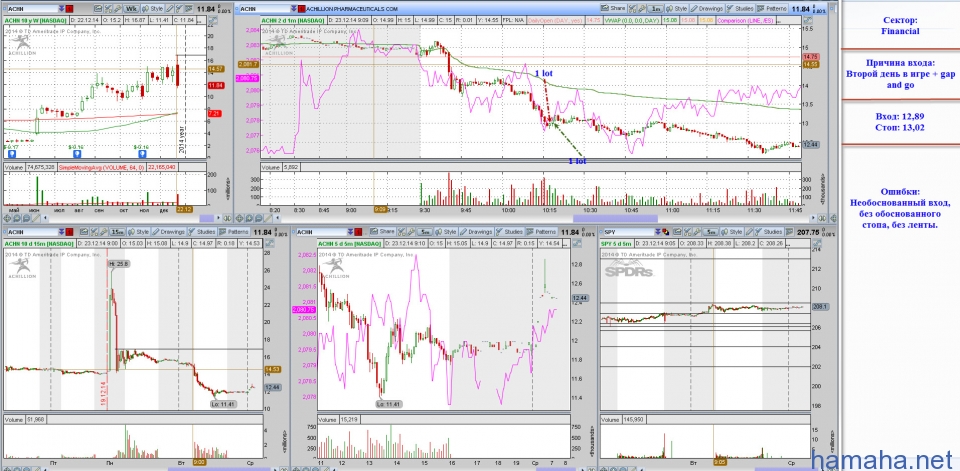This screenshot has width=960, height=471.
Task: Open the symbol dropdown arrow of the SPY chart
Action: (658, 232)
